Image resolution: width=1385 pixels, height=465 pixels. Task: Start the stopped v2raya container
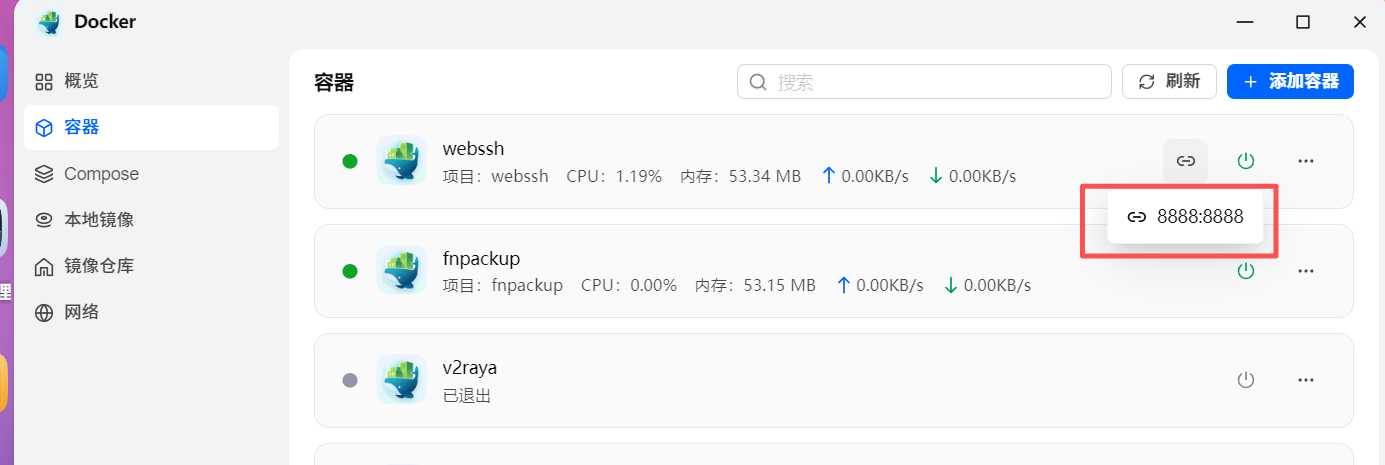point(1245,380)
